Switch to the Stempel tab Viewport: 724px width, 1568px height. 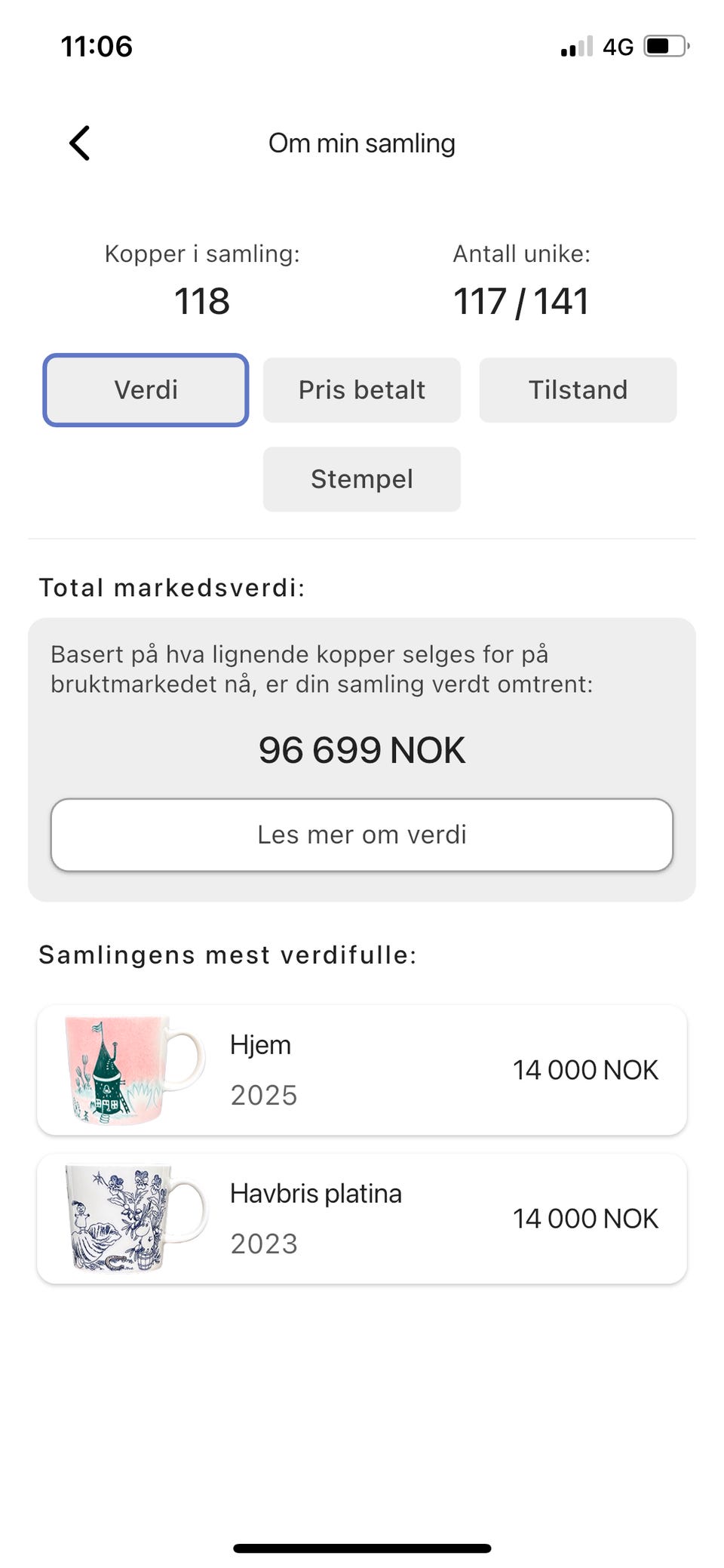(x=362, y=479)
